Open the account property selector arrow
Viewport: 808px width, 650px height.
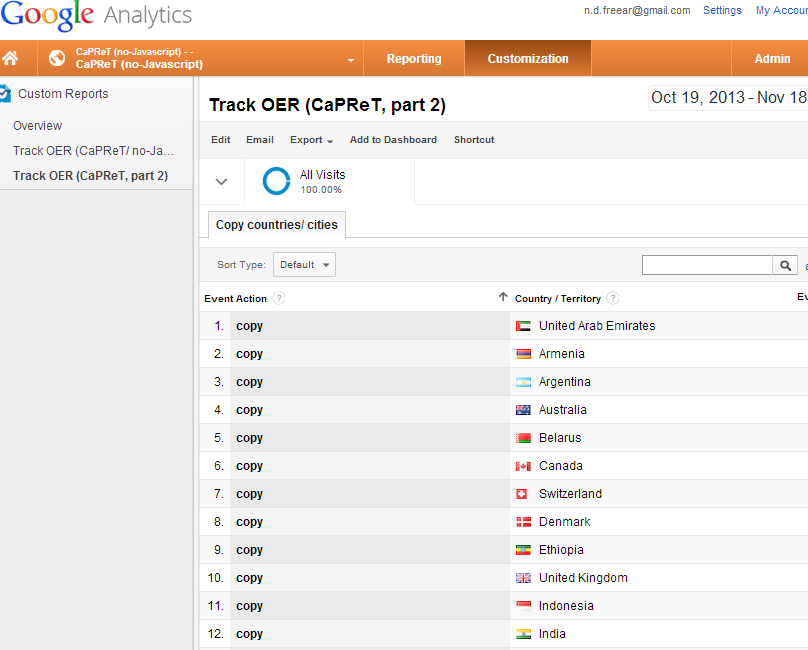[351, 60]
